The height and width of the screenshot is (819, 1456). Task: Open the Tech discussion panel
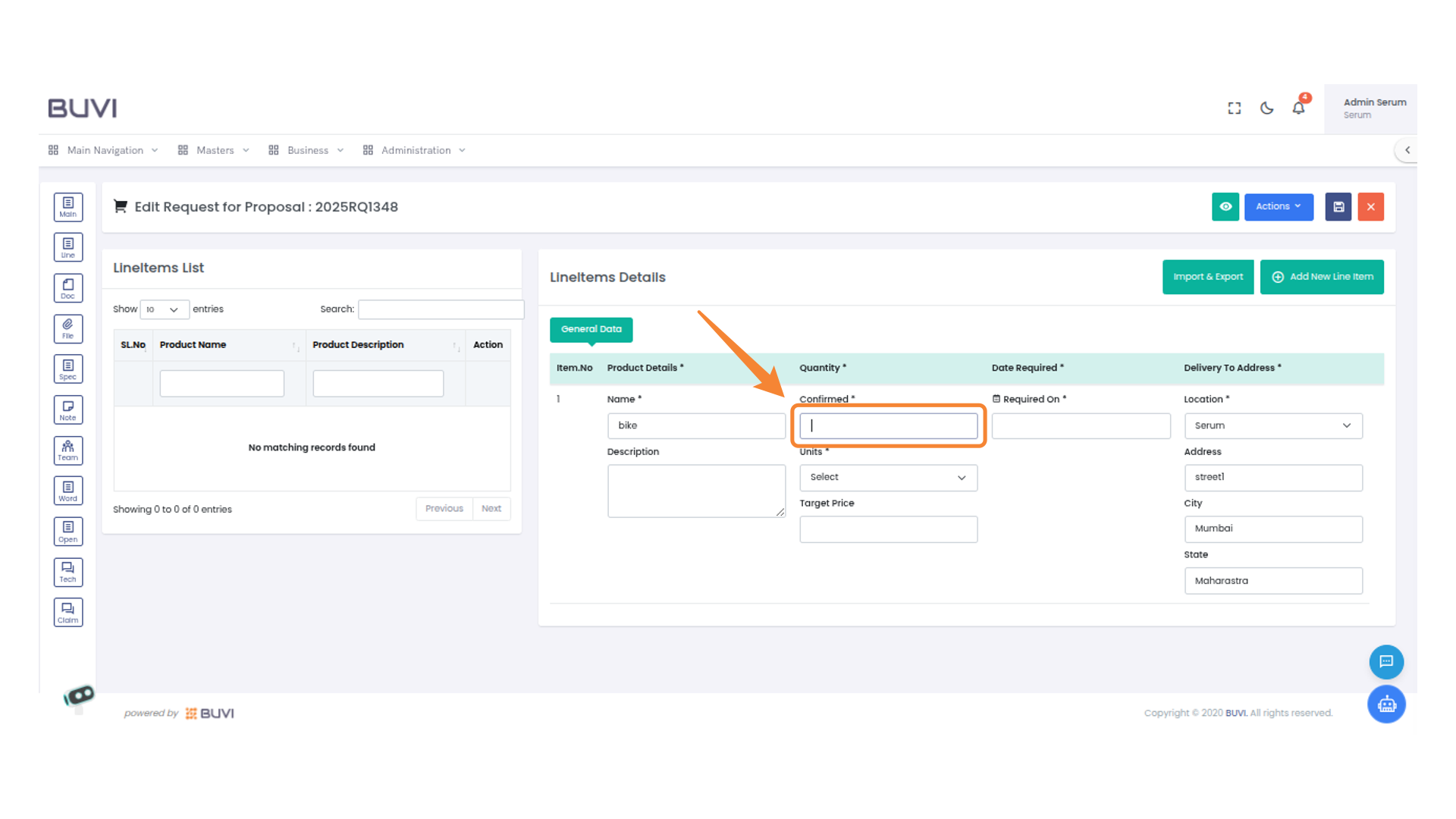click(68, 572)
